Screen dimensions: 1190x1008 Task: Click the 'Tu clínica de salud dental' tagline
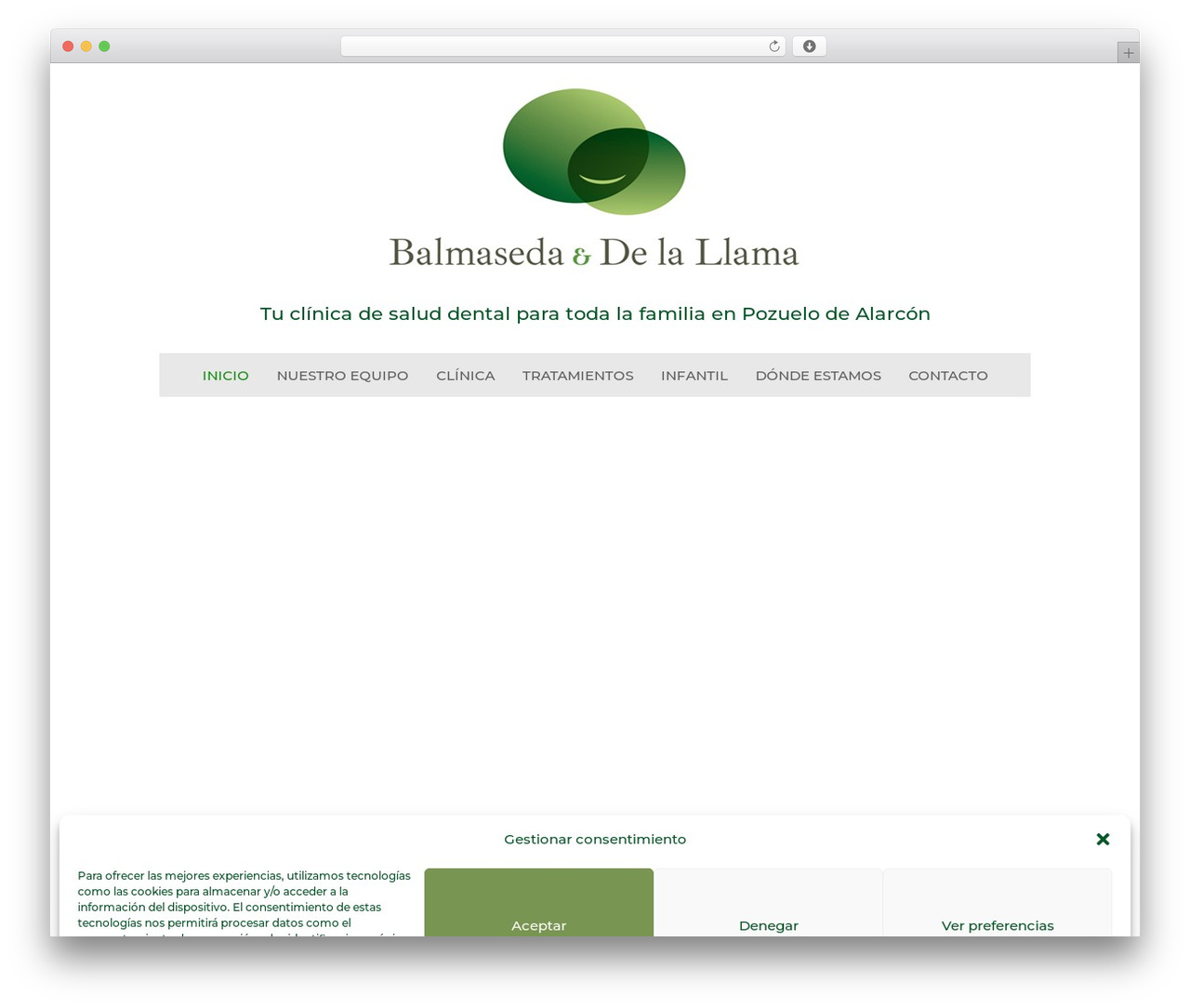pyautogui.click(x=595, y=313)
